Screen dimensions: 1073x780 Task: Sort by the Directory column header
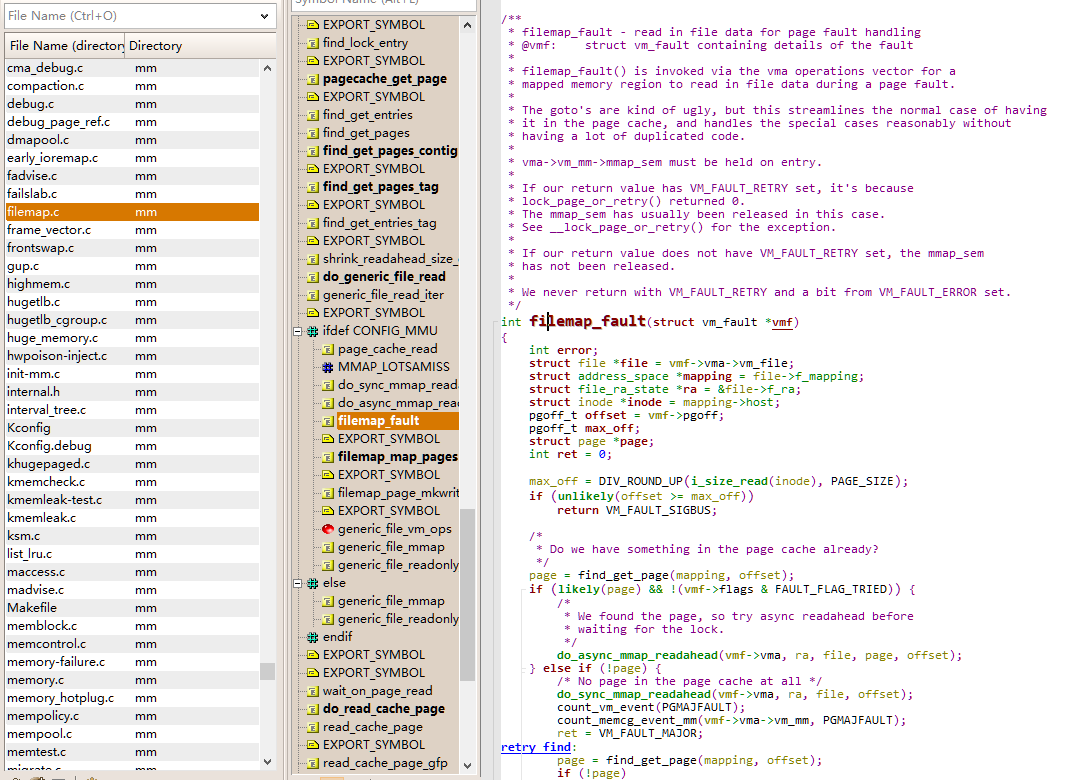[200, 46]
